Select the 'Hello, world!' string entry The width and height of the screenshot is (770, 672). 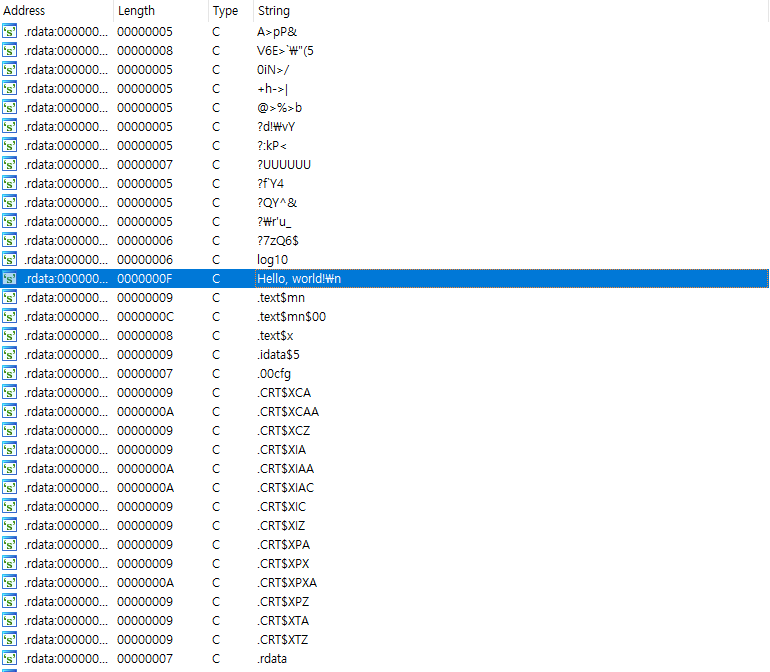[299, 279]
